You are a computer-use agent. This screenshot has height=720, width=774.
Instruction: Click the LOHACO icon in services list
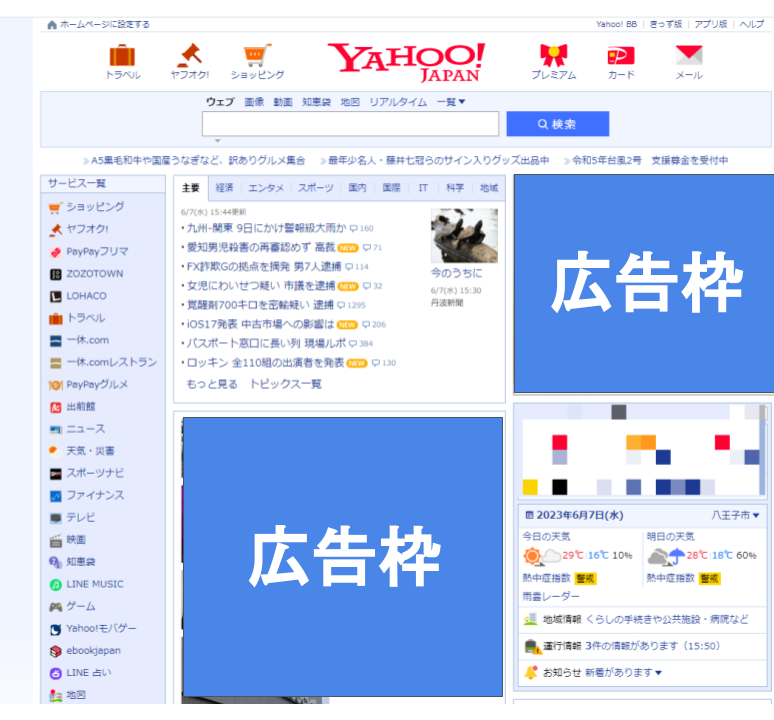56,296
